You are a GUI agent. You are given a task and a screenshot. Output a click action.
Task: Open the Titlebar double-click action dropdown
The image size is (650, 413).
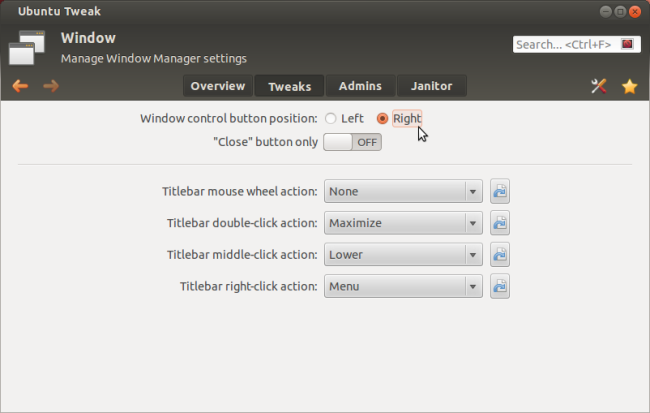[403, 223]
